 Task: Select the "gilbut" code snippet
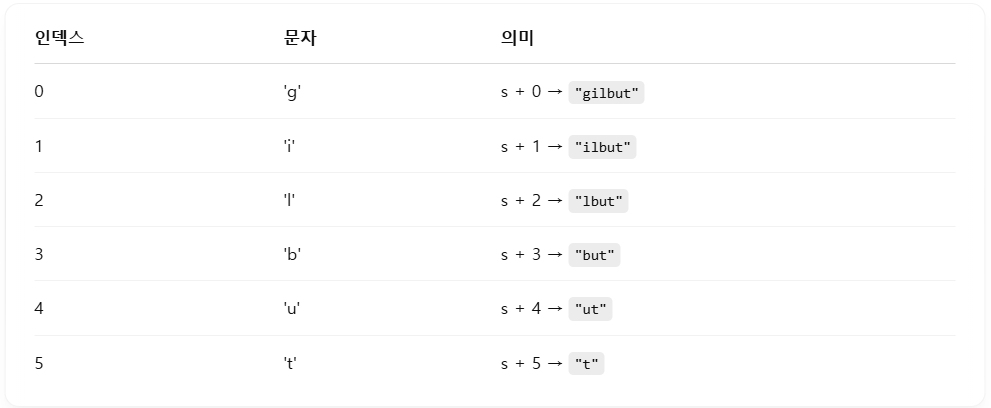(x=606, y=93)
